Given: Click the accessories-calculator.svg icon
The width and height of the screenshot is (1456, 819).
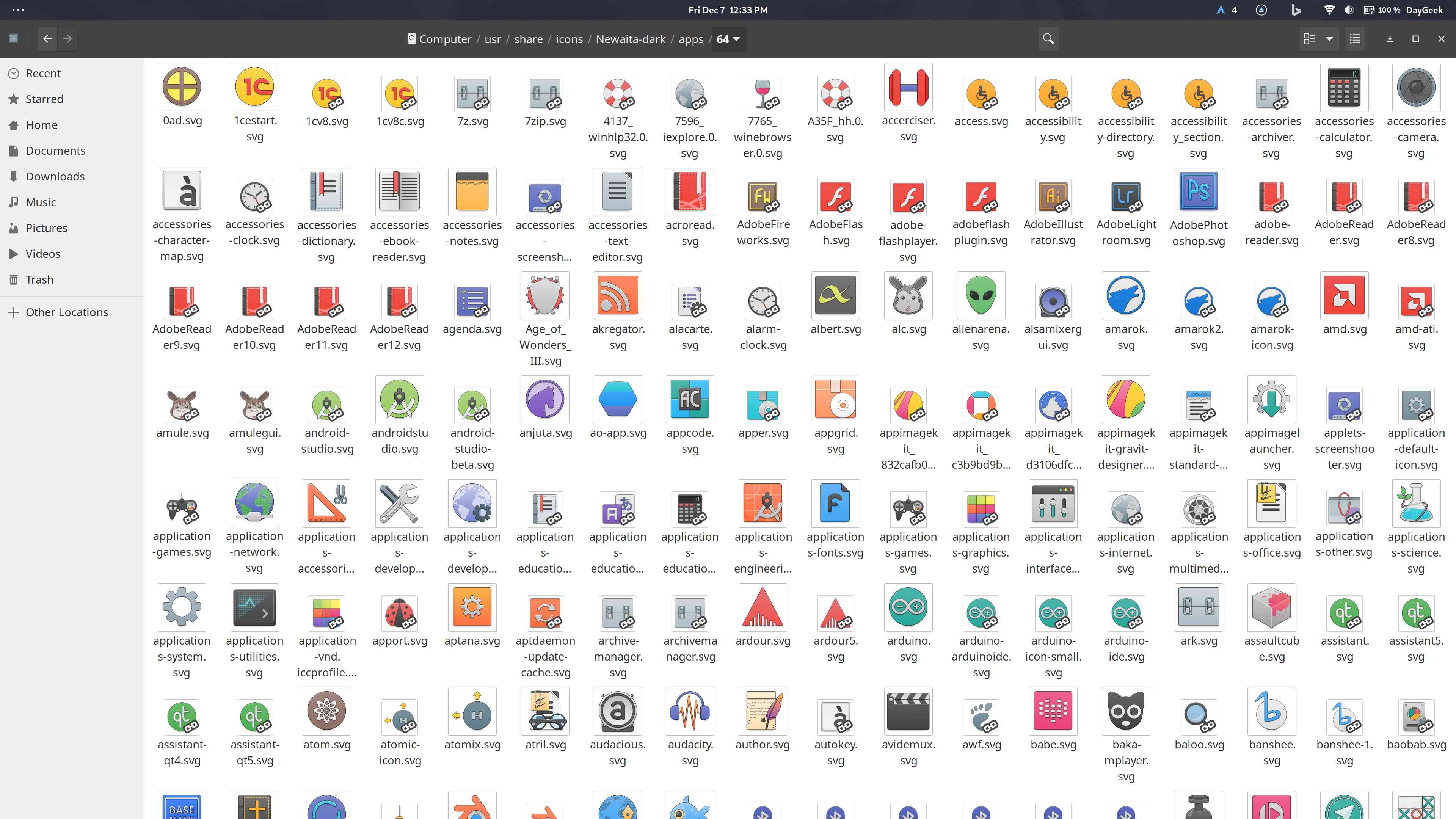Looking at the screenshot, I should point(1344,87).
